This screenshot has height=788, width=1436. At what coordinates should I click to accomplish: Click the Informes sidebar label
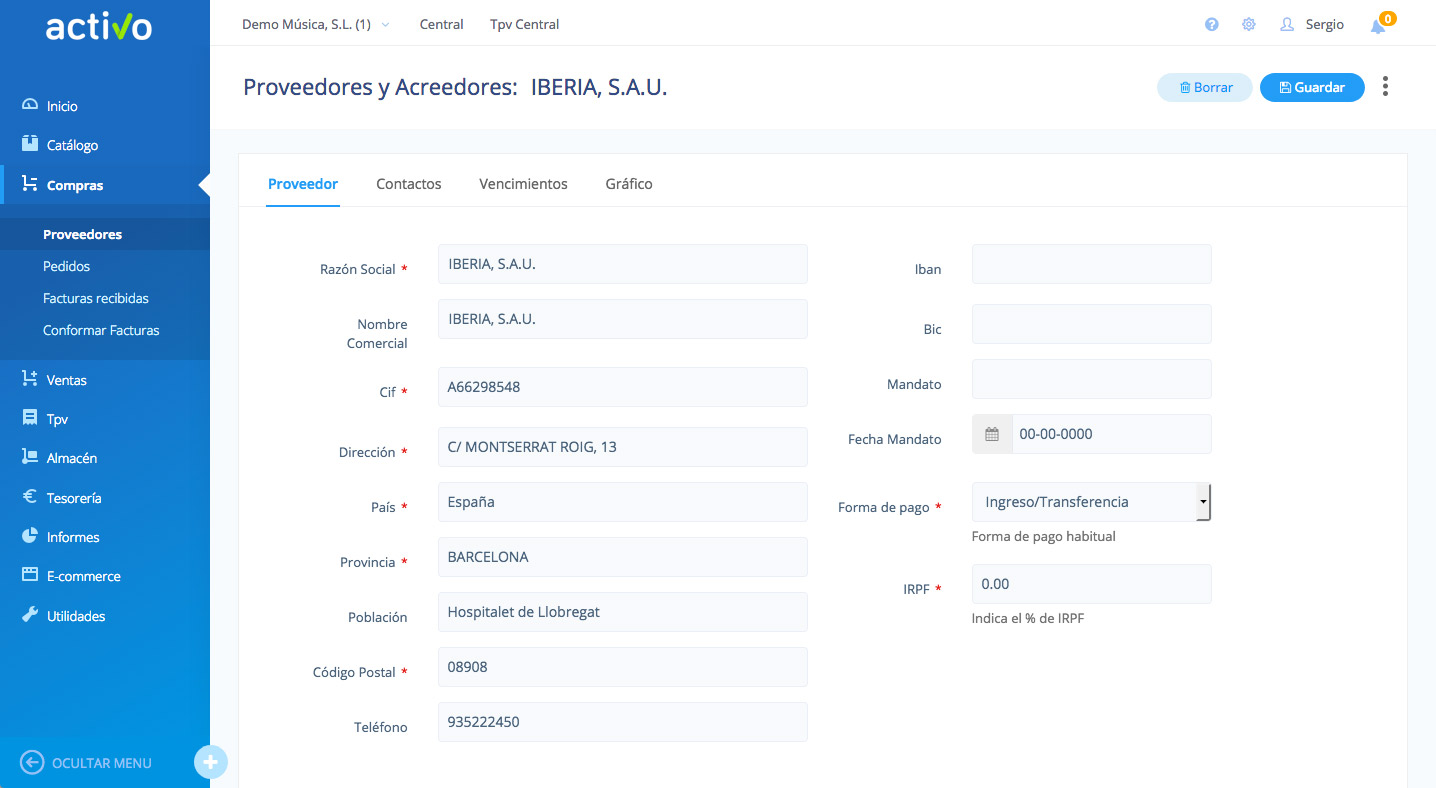pos(73,537)
